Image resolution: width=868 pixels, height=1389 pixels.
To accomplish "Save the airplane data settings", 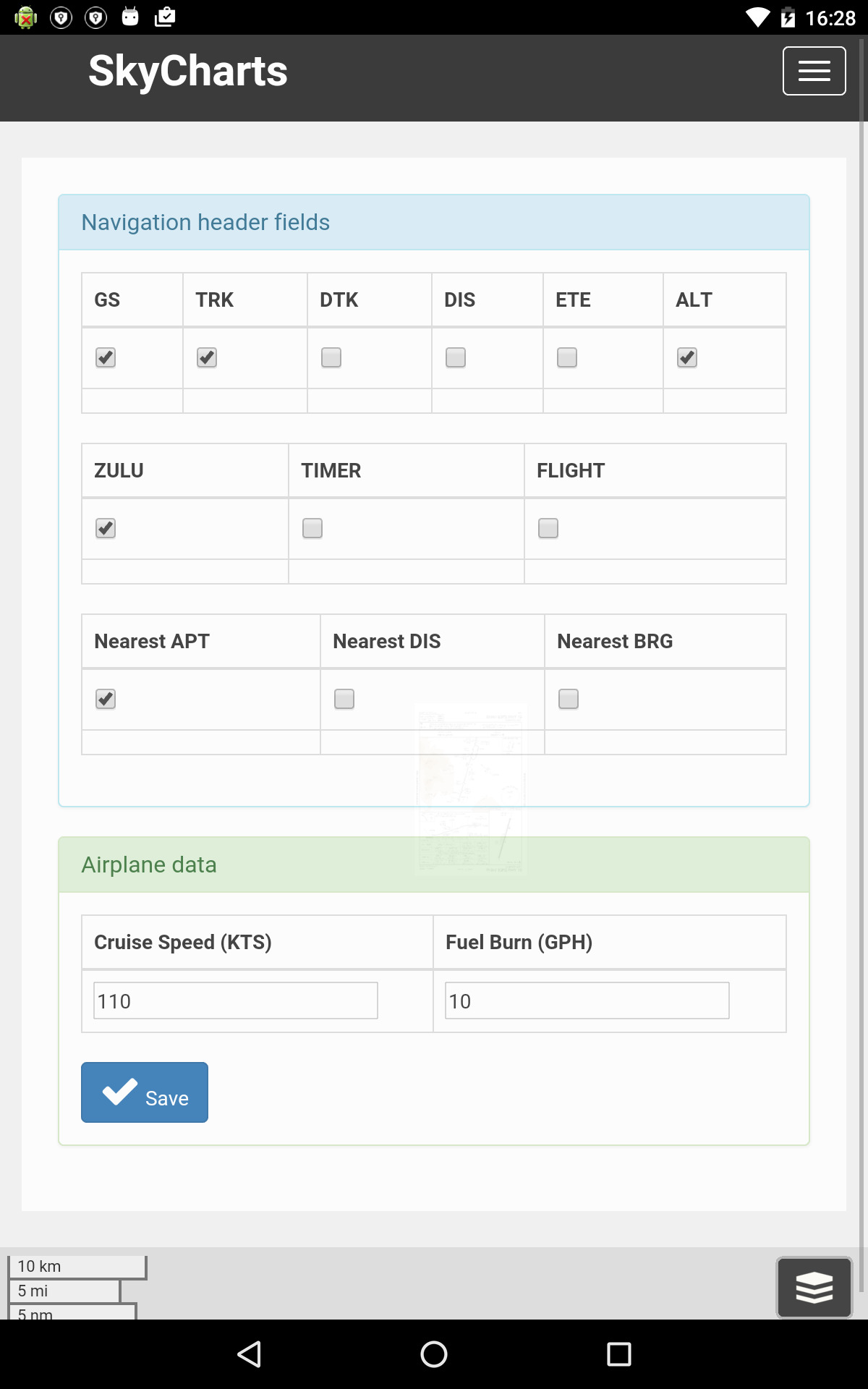I will 145,1092.
